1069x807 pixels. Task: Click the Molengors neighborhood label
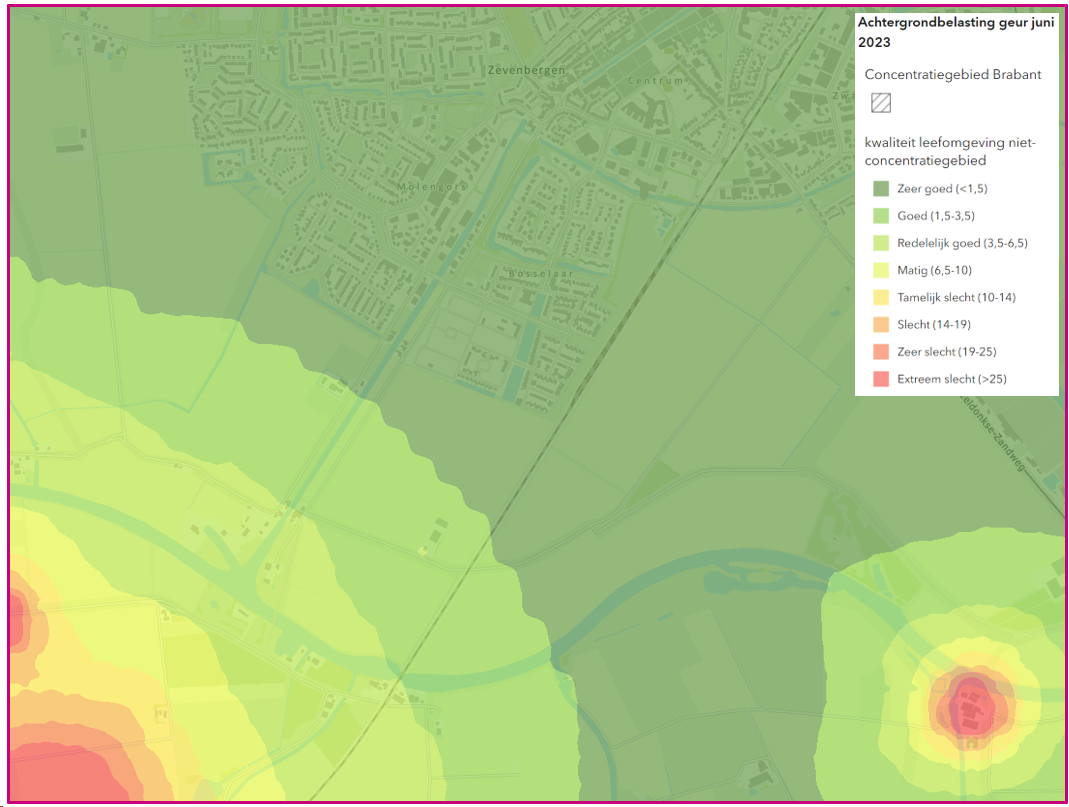(x=432, y=187)
